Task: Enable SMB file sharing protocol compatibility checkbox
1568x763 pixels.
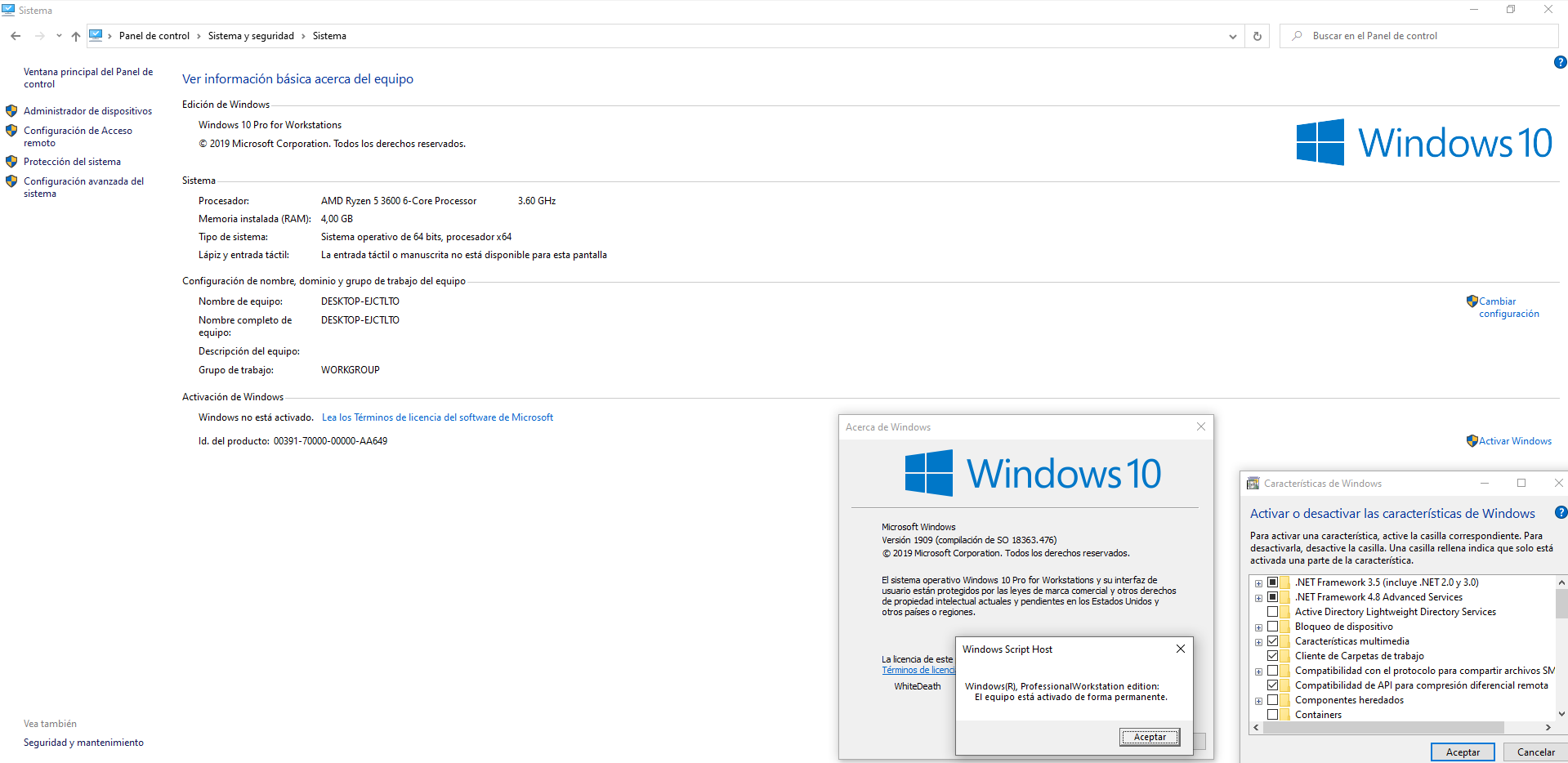Action: click(1272, 671)
